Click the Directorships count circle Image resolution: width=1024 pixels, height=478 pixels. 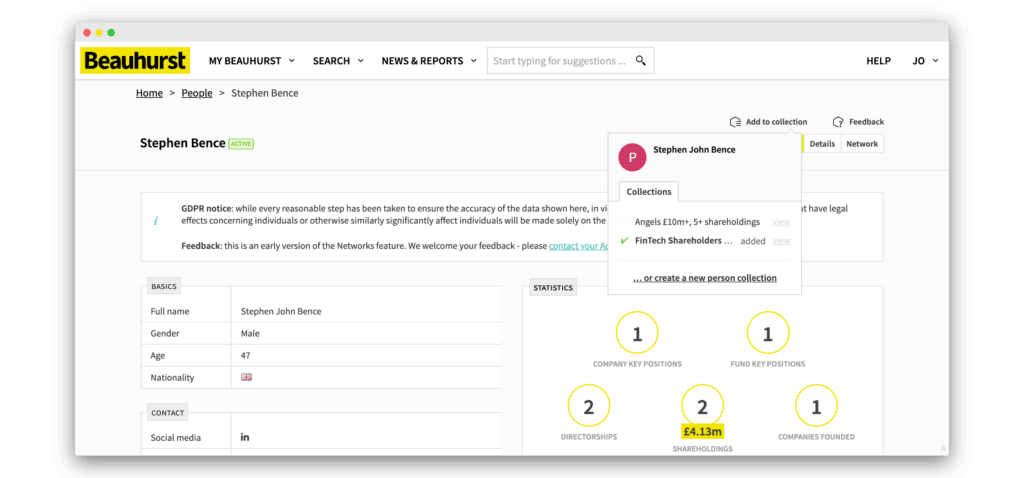(x=588, y=407)
